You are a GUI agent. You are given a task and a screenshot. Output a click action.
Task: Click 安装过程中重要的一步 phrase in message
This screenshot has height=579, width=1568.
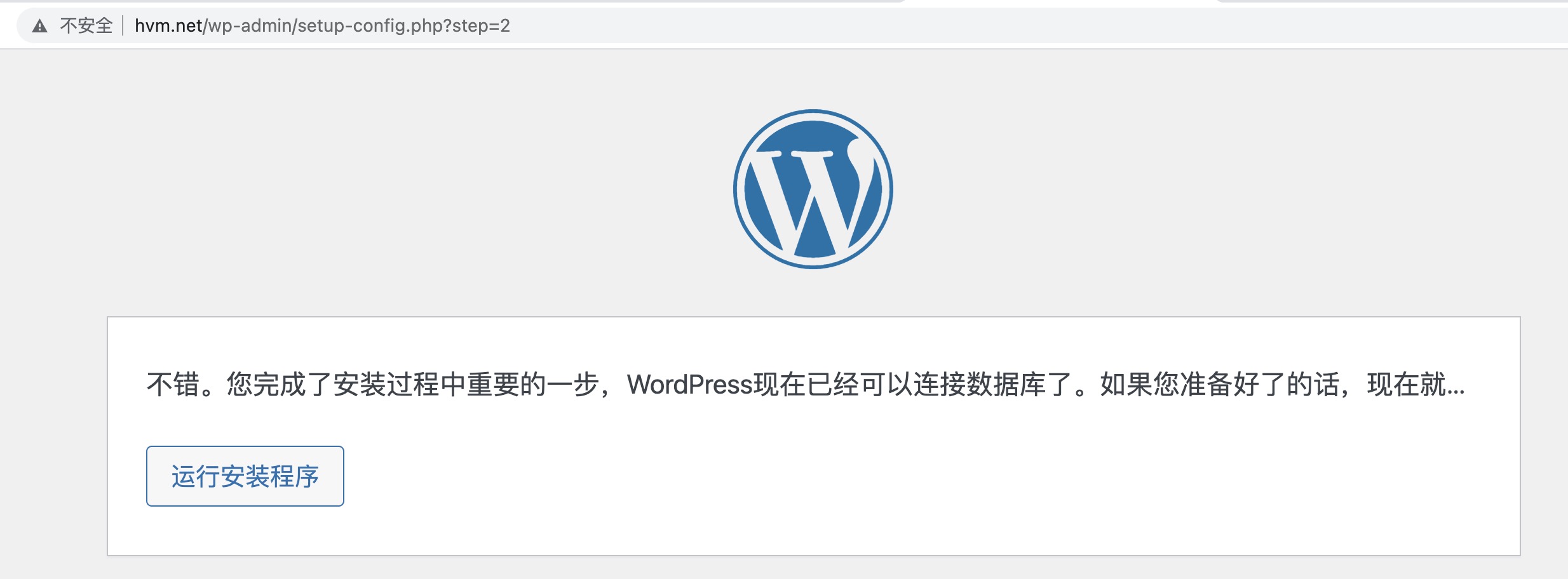(x=466, y=385)
